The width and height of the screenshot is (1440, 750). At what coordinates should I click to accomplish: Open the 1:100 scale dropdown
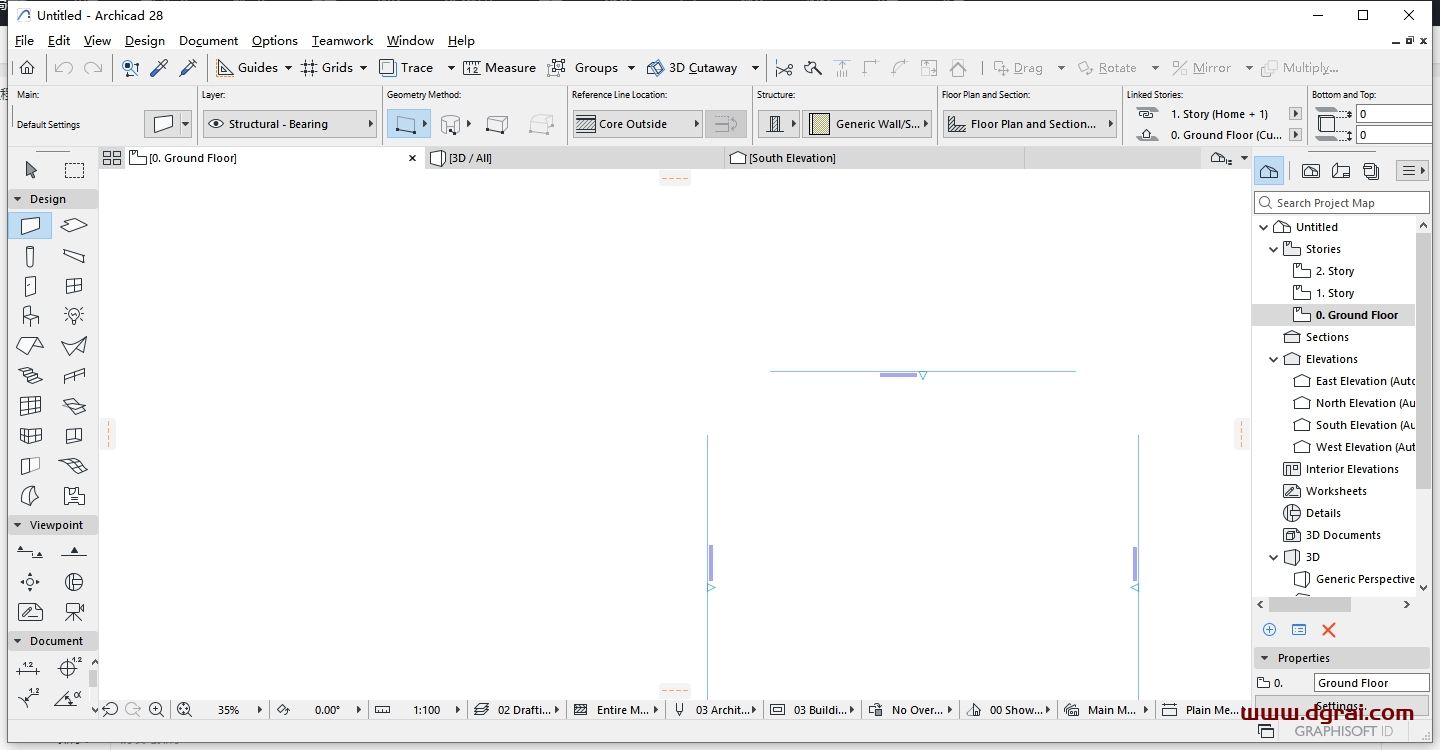point(459,710)
